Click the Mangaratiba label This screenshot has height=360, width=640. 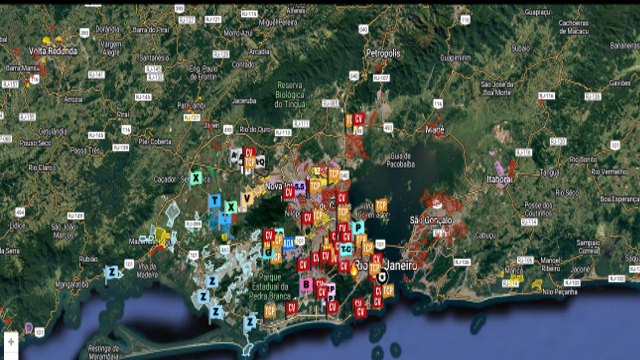point(71,284)
